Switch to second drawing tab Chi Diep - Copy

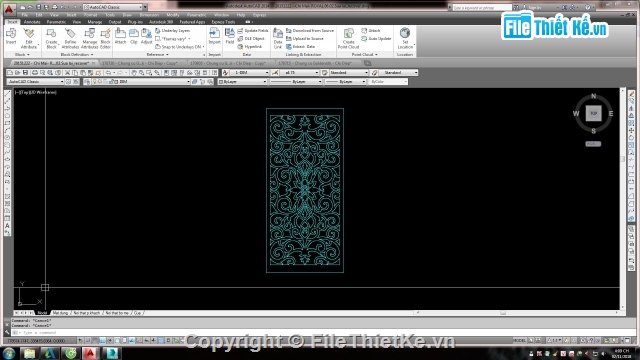140,63
